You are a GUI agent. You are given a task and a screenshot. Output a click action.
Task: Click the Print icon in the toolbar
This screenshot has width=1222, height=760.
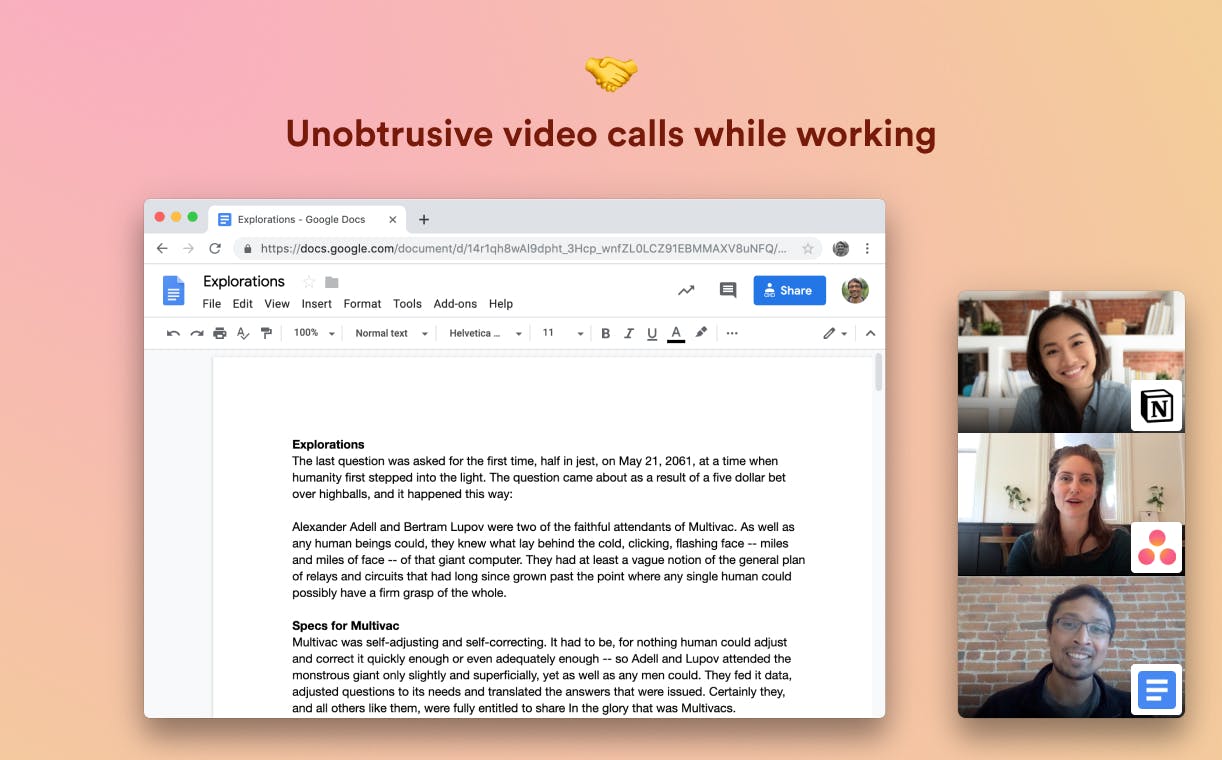(x=220, y=332)
